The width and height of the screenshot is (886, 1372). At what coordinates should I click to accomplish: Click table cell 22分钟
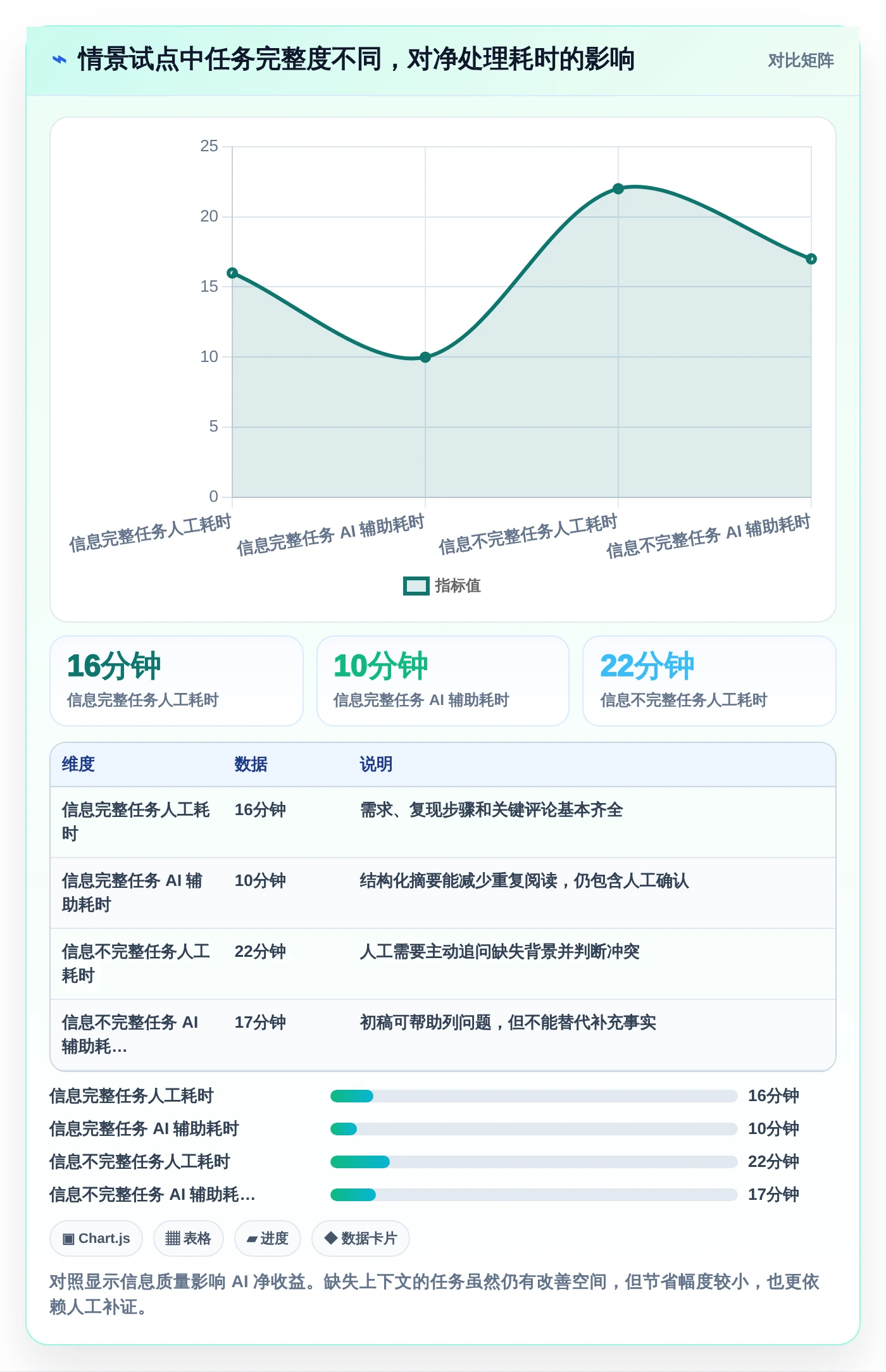[x=260, y=952]
